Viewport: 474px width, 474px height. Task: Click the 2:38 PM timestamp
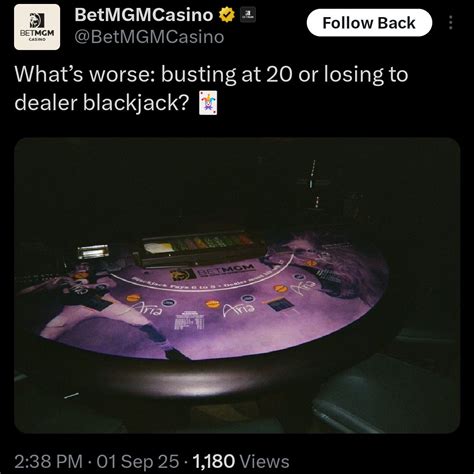tap(48, 462)
